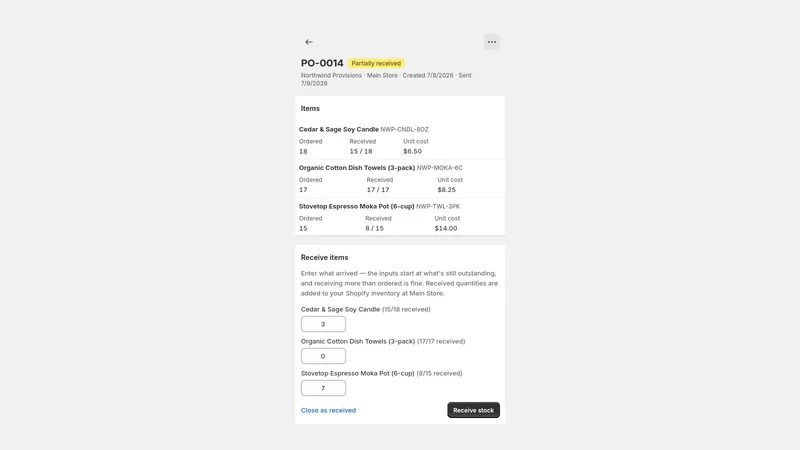Screen dimensions: 800x450
Task: Edit Stovetop Espresso Moka Pot quantity field
Action: [323, 388]
